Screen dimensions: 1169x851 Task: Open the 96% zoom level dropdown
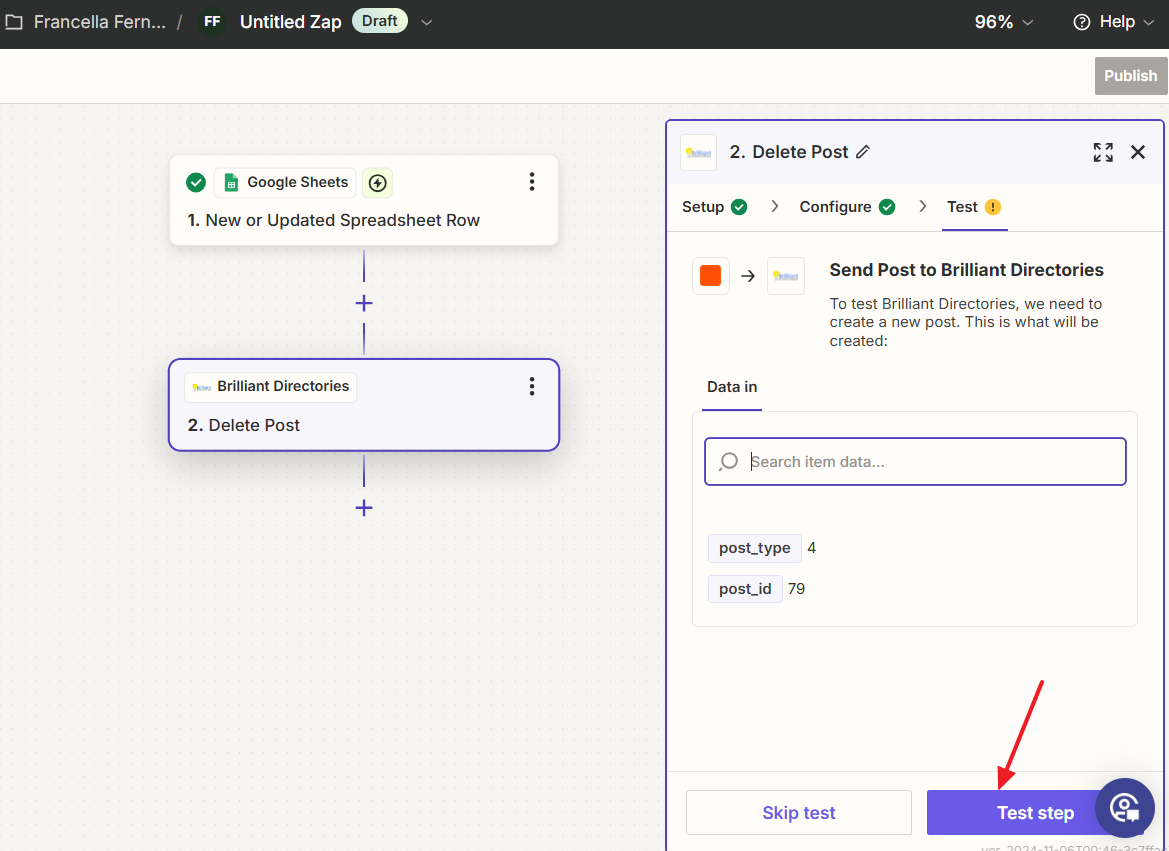1003,22
